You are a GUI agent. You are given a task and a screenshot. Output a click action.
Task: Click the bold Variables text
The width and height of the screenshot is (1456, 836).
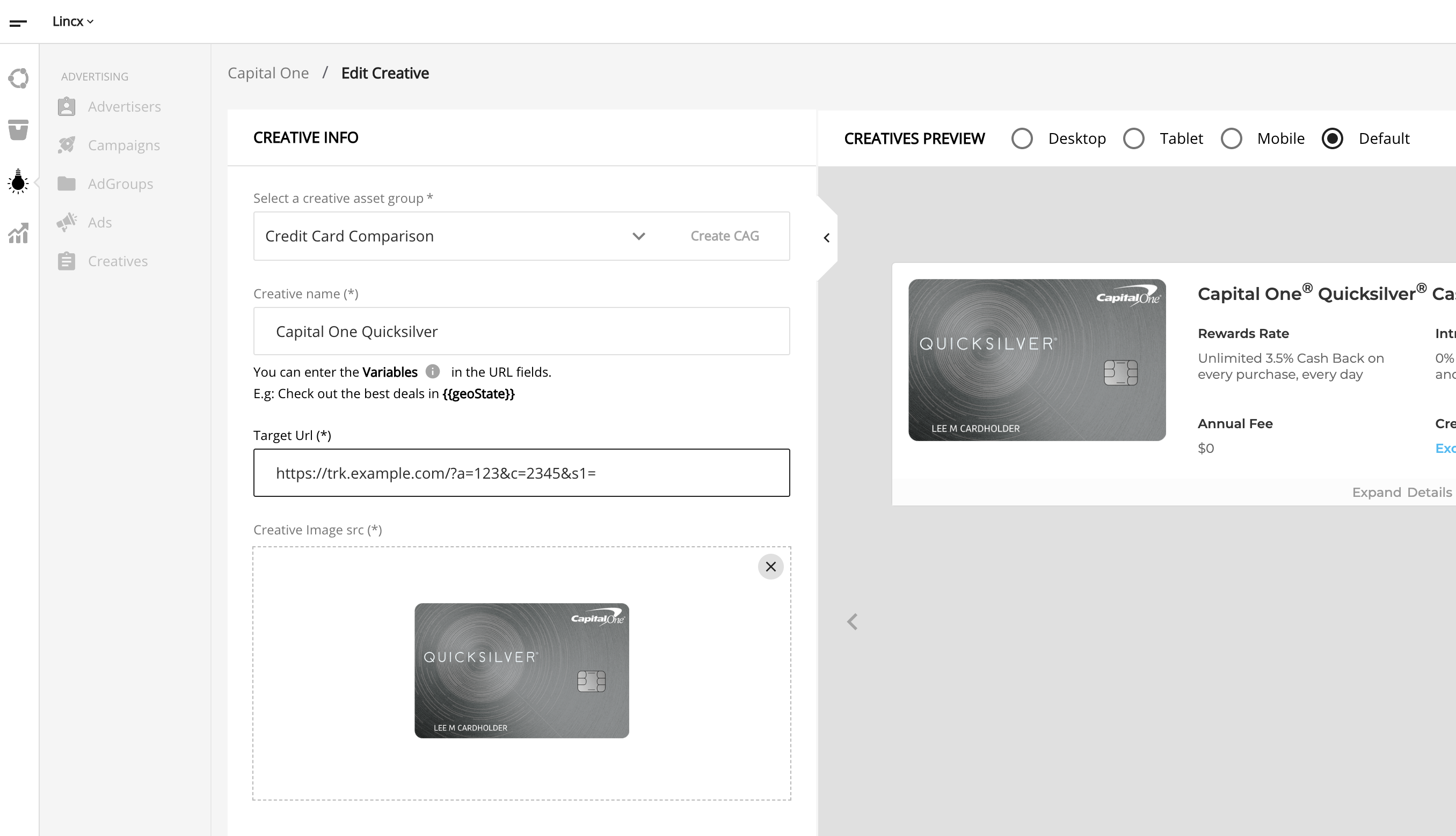(x=390, y=372)
